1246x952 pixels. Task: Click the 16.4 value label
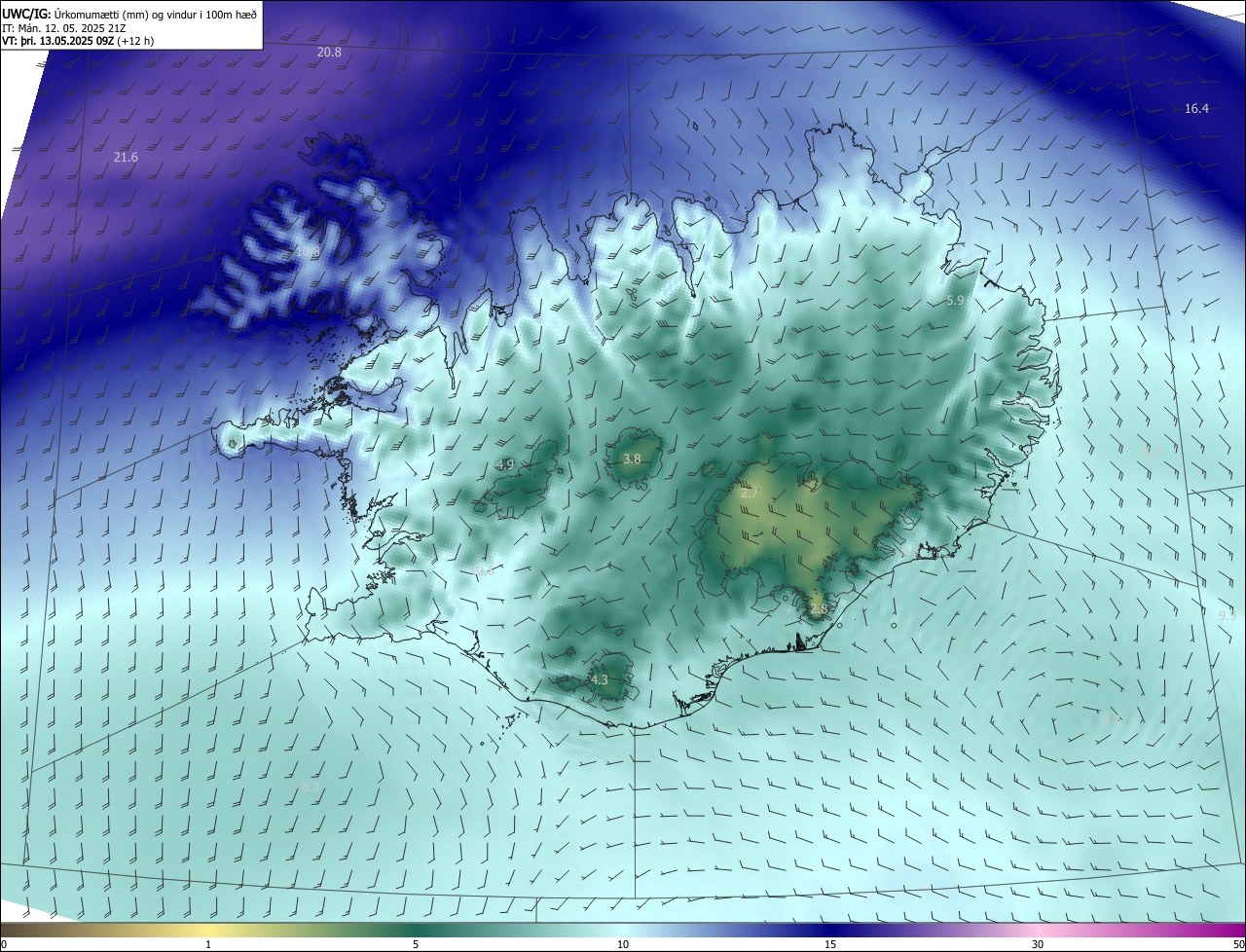[1196, 108]
